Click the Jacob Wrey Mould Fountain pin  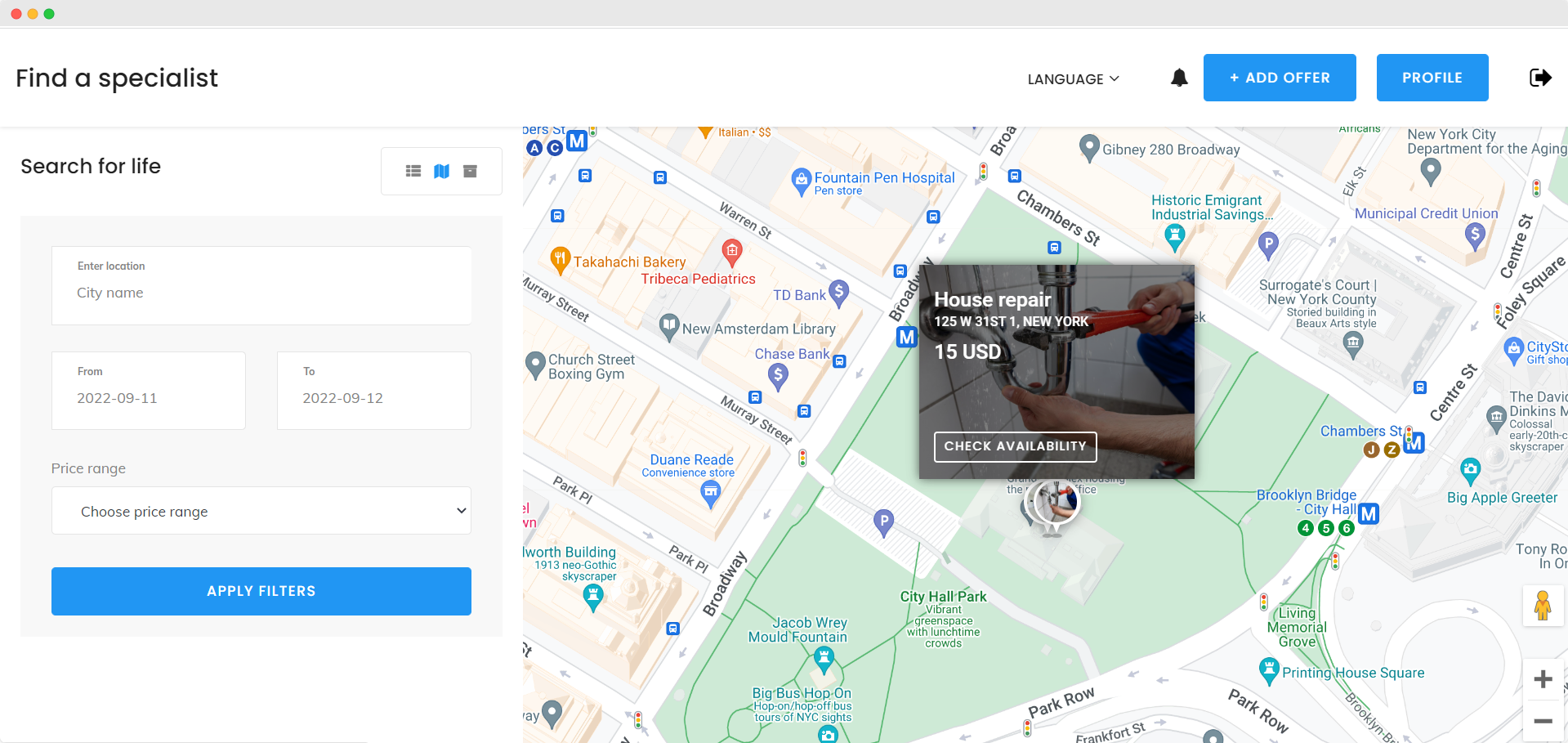(x=824, y=659)
